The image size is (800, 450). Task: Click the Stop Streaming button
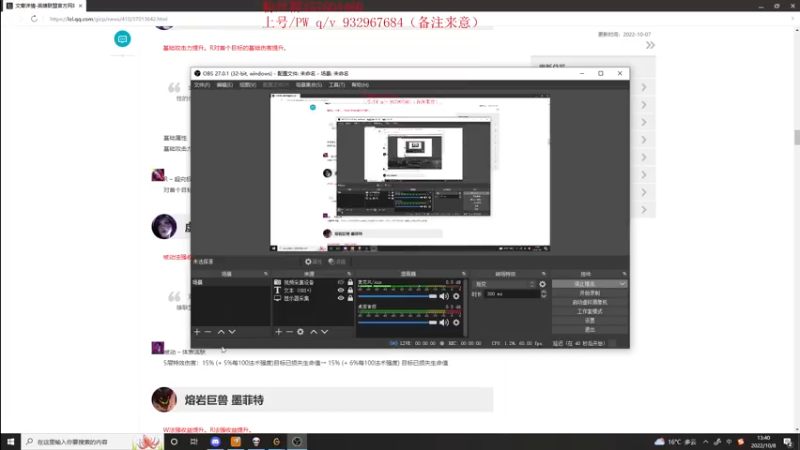[x=585, y=284]
